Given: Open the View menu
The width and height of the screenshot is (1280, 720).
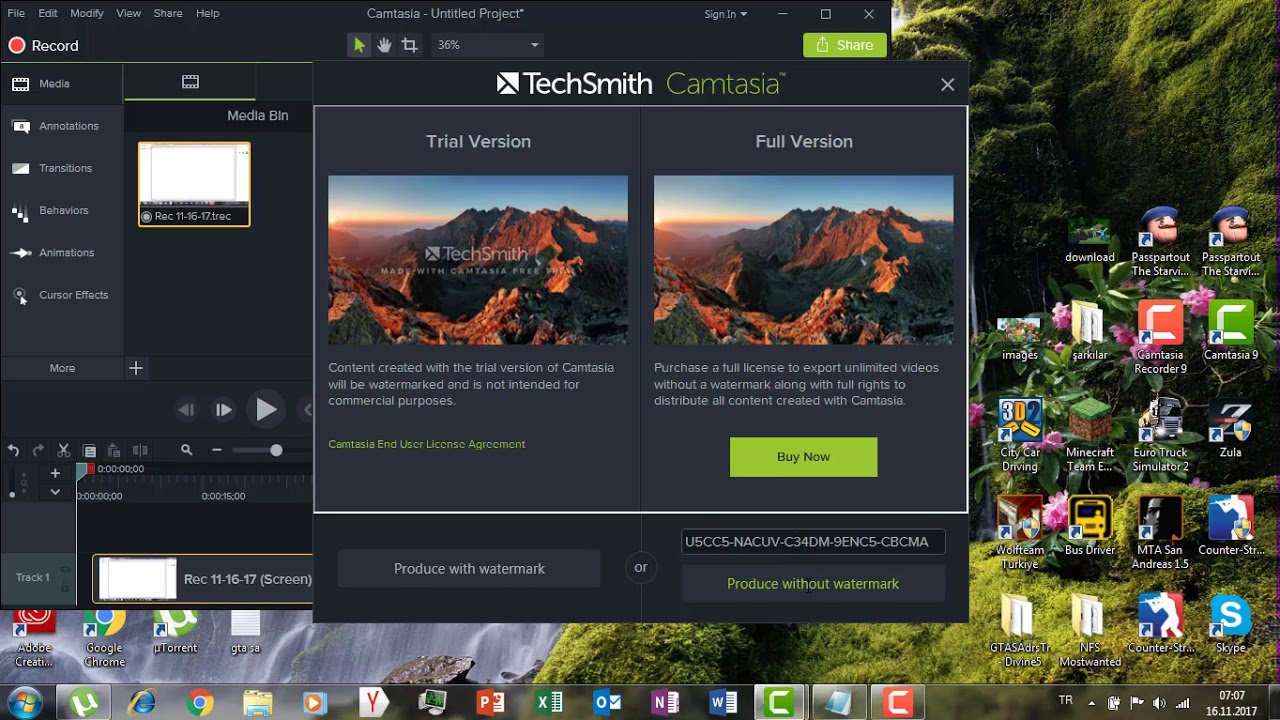Looking at the screenshot, I should (x=128, y=13).
